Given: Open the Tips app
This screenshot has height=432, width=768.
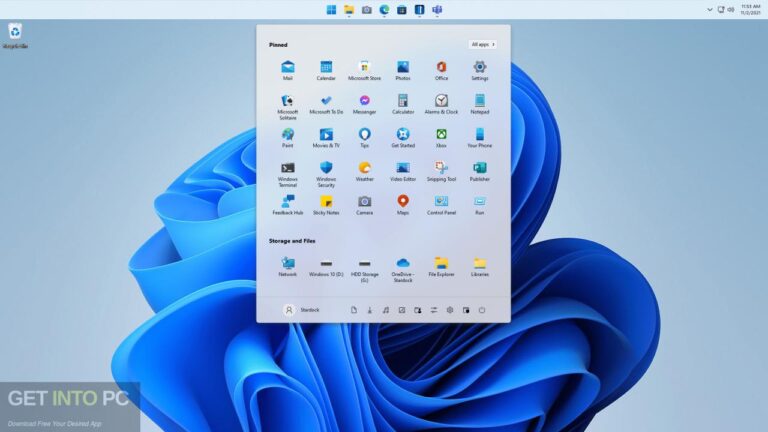Looking at the screenshot, I should tap(364, 138).
